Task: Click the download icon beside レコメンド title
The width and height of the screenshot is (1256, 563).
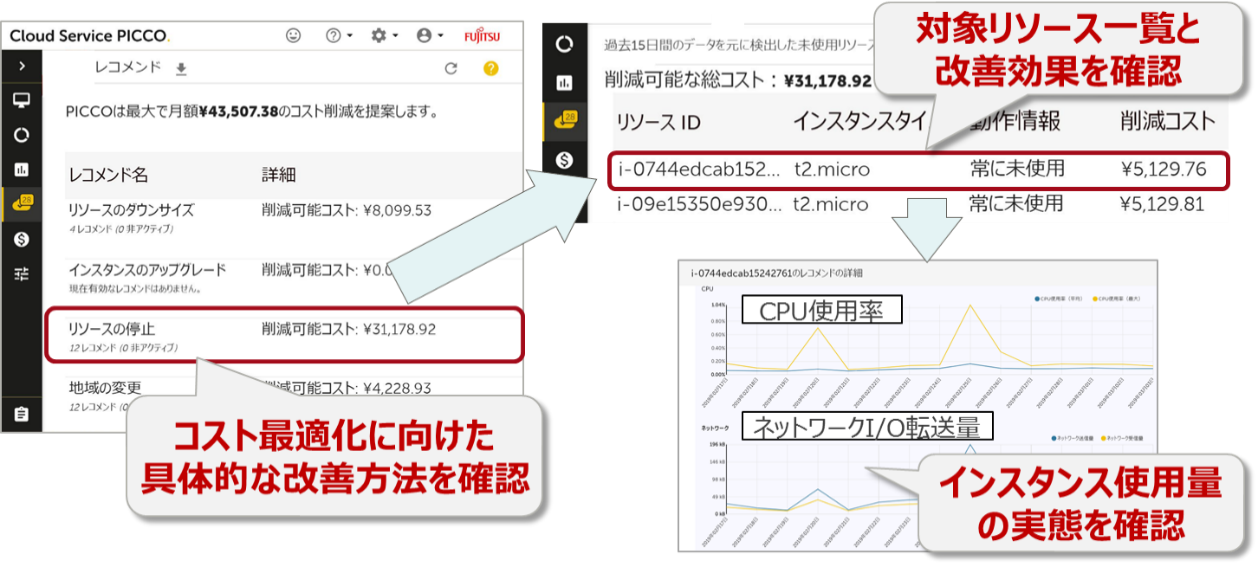Action: pos(181,69)
